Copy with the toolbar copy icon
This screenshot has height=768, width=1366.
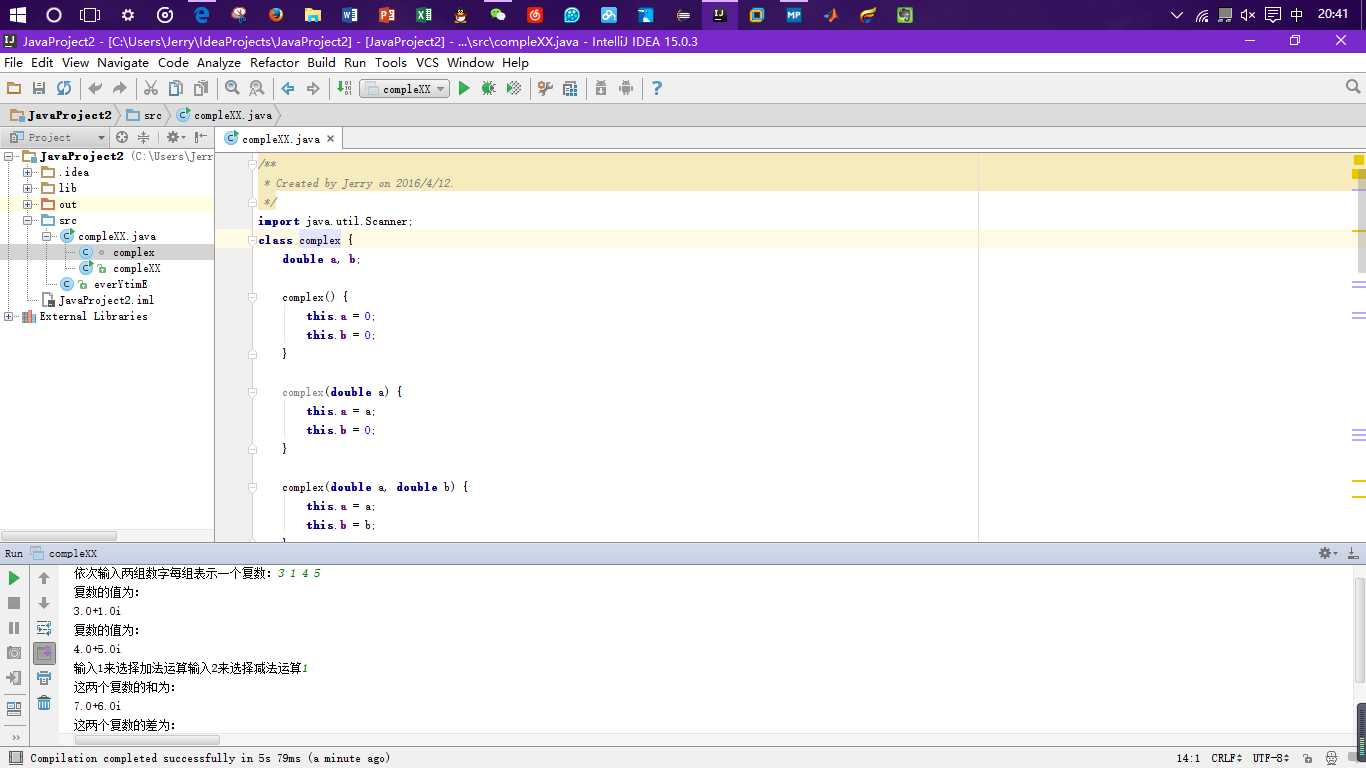pos(176,88)
